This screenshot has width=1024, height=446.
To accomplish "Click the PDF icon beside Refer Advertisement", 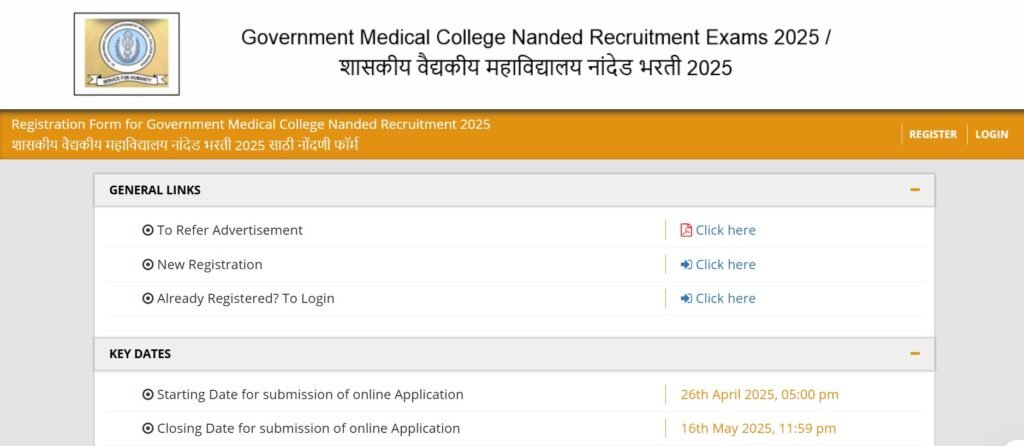I will [x=686, y=230].
